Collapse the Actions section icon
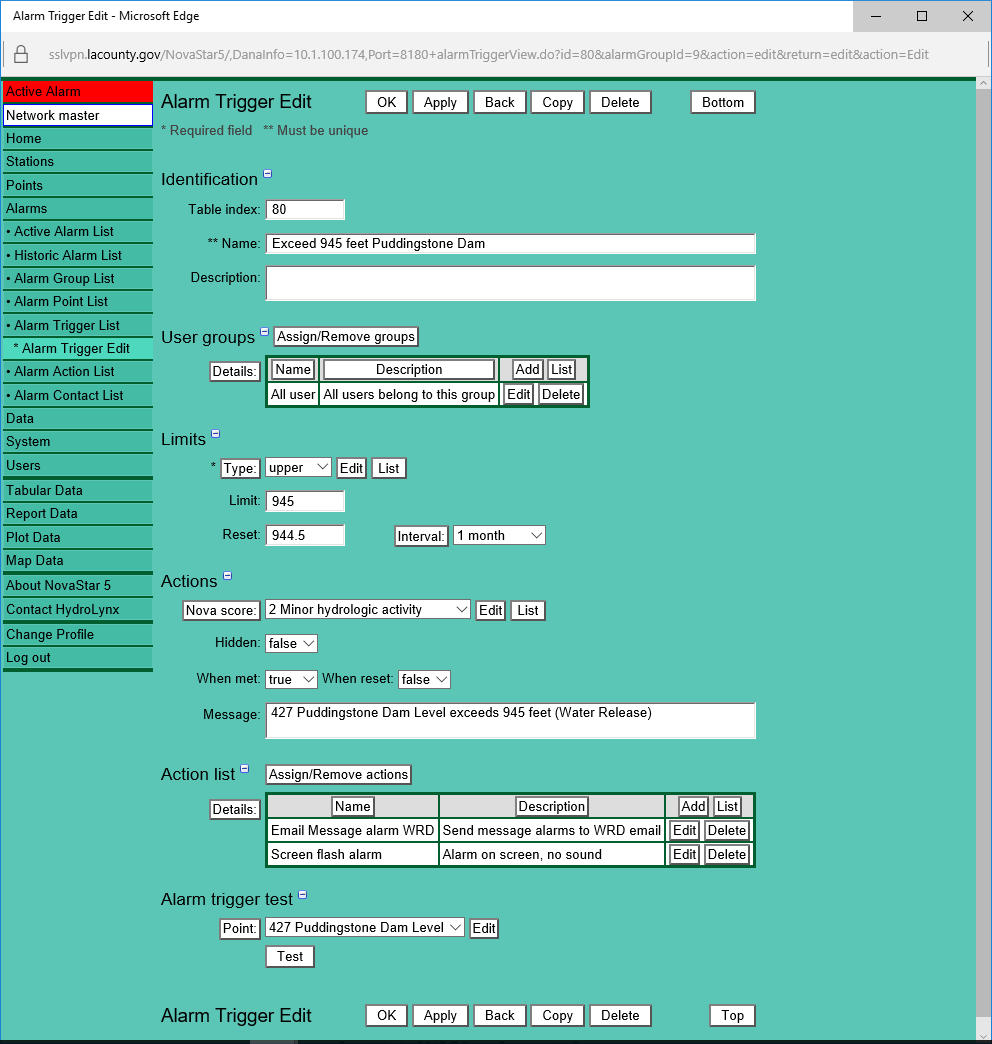The image size is (992, 1044). [x=227, y=576]
